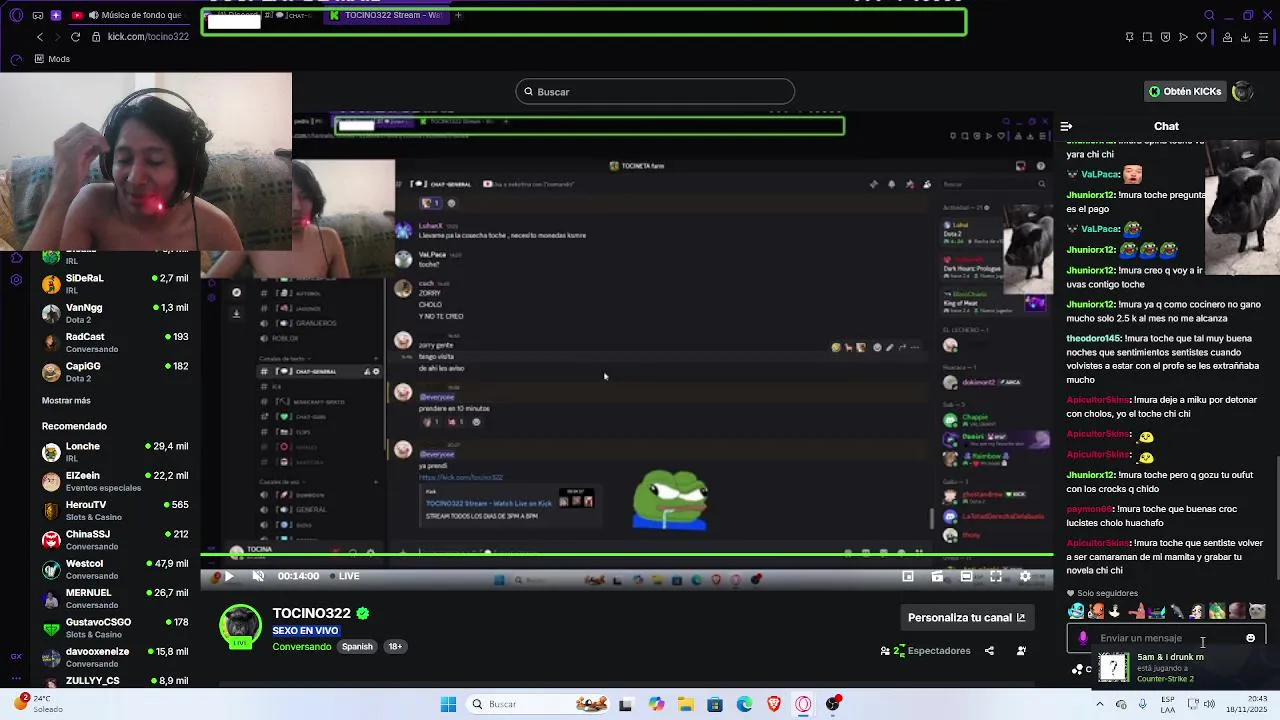Share the stream via share icon
Screen dimensions: 1280x720
click(989, 651)
